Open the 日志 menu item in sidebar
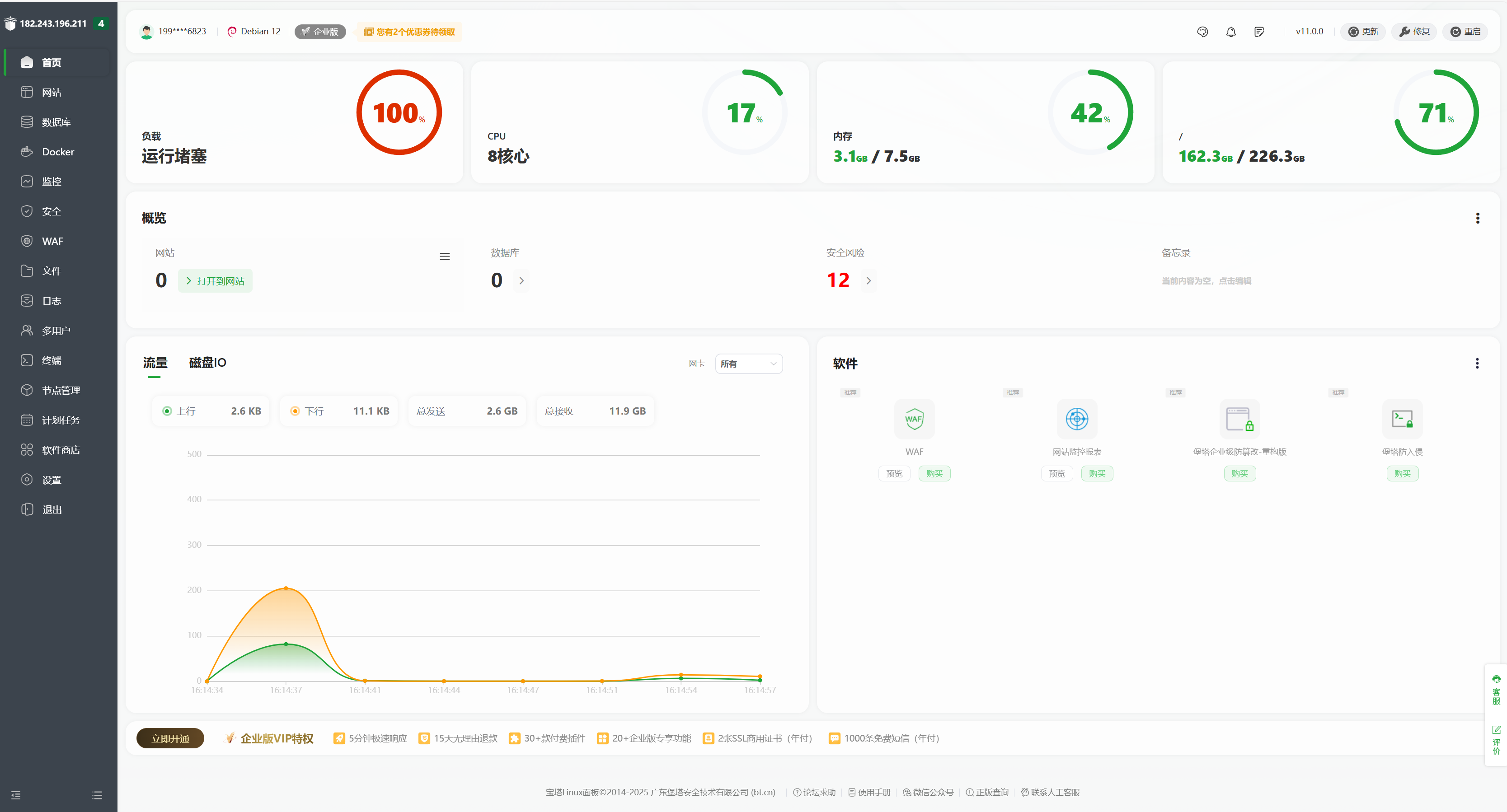 51,300
